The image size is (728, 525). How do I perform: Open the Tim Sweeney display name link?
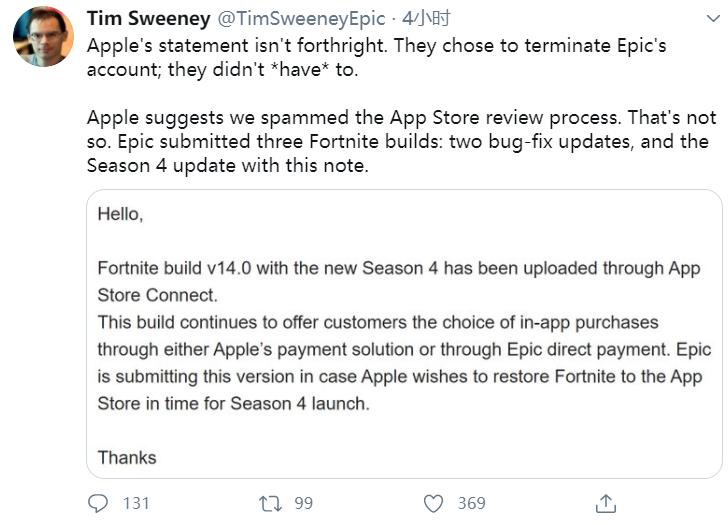pyautogui.click(x=146, y=19)
